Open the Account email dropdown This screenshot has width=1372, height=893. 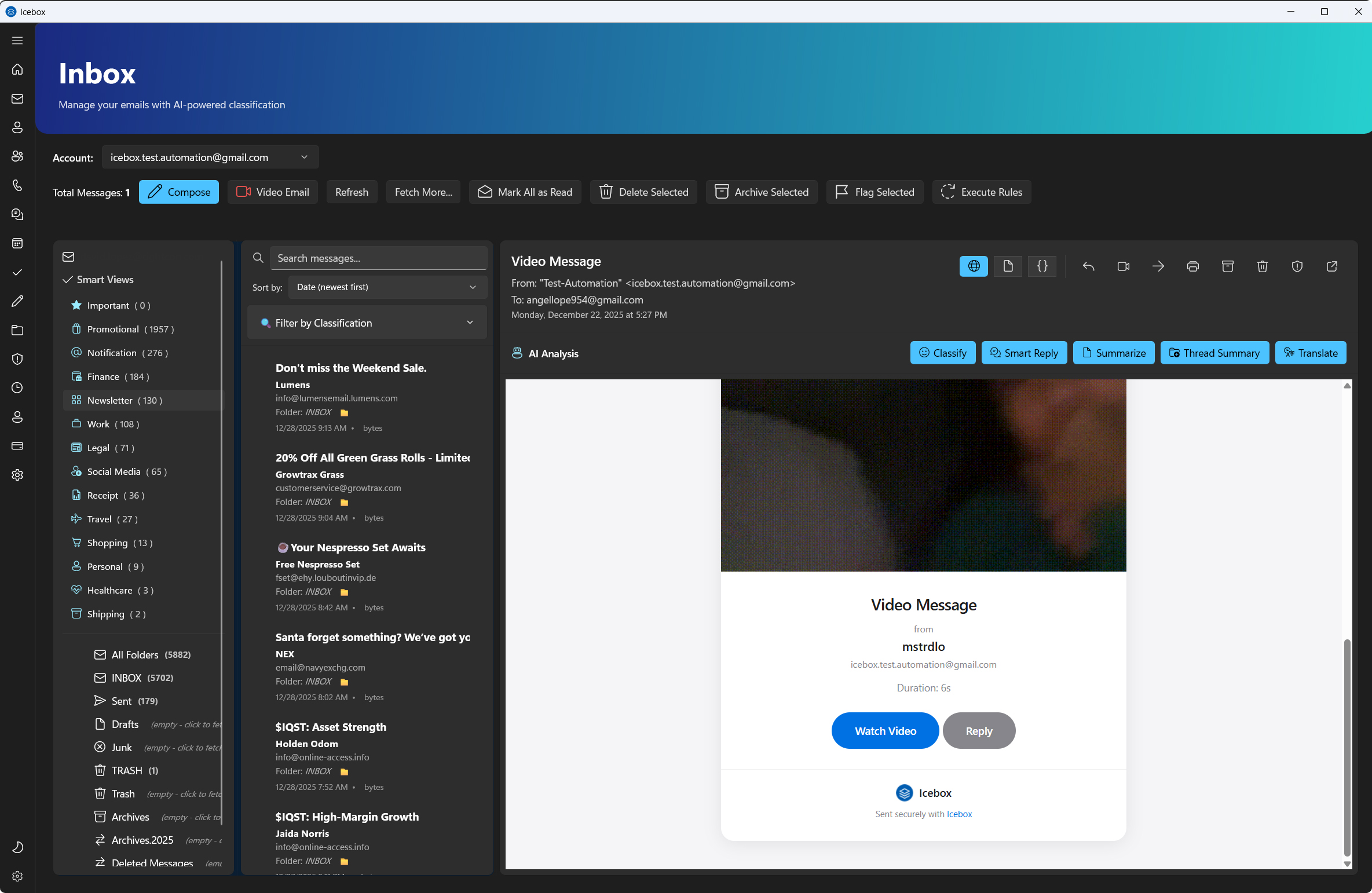tap(210, 158)
